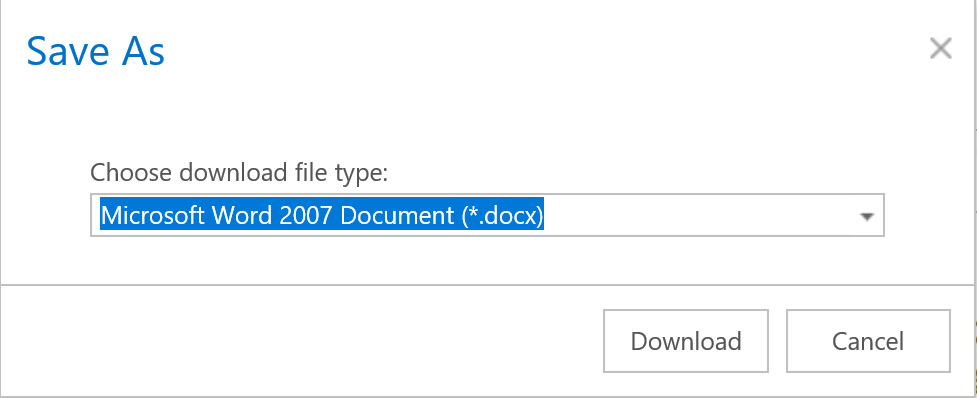Dismiss the dialog using the gray X icon
The width and height of the screenshot is (977, 398).
click(x=940, y=48)
